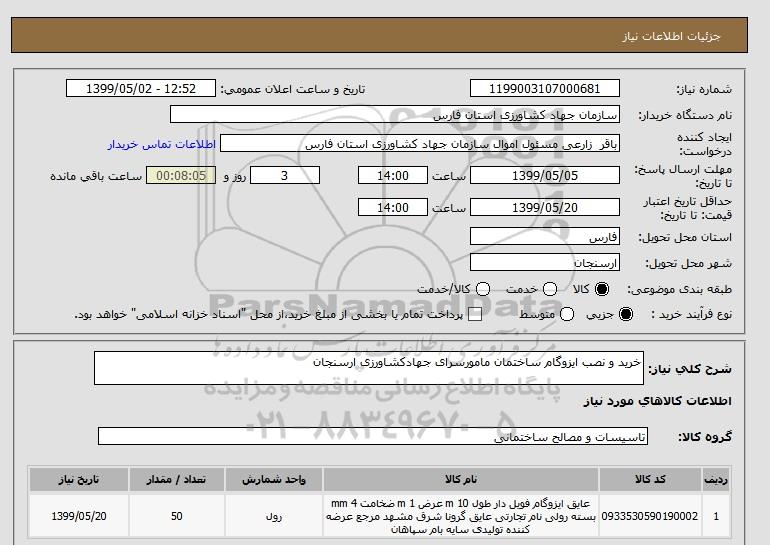770x545 pixels.
Task: Click the delivery city field ارسنجان
Action: pos(545,263)
